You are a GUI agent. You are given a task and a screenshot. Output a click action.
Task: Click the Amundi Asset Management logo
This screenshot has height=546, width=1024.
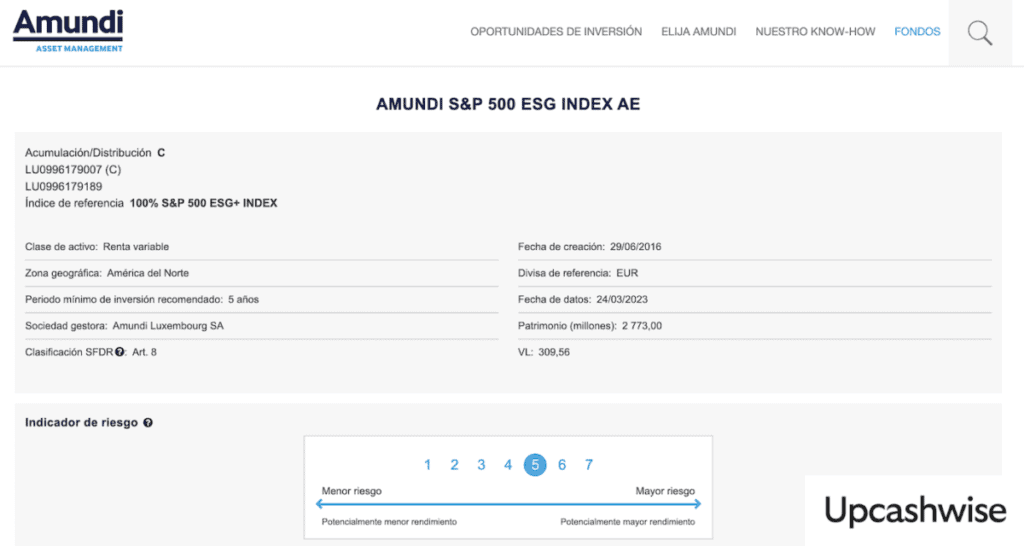click(68, 31)
